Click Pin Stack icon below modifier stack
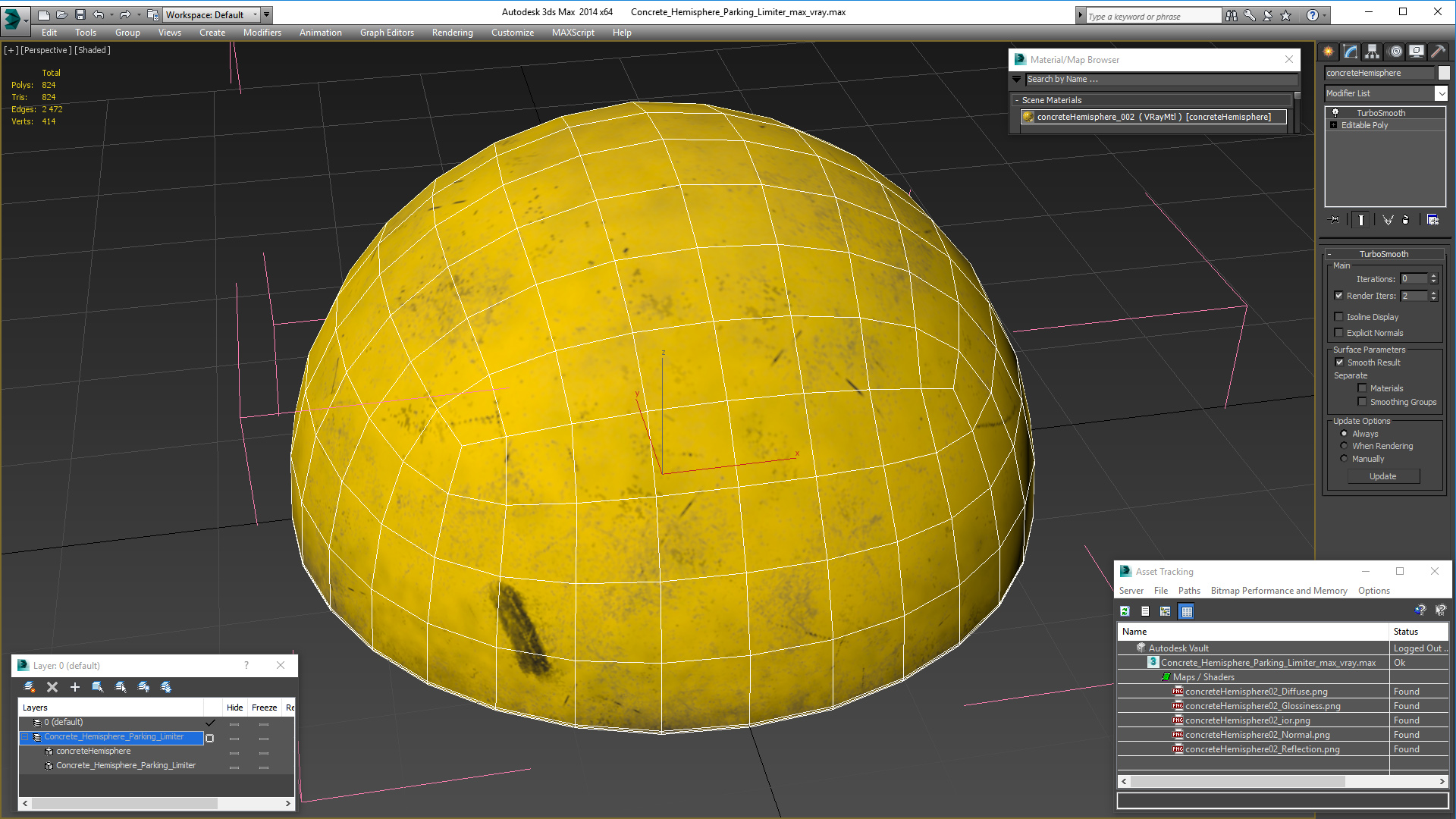1456x819 pixels. [1335, 220]
